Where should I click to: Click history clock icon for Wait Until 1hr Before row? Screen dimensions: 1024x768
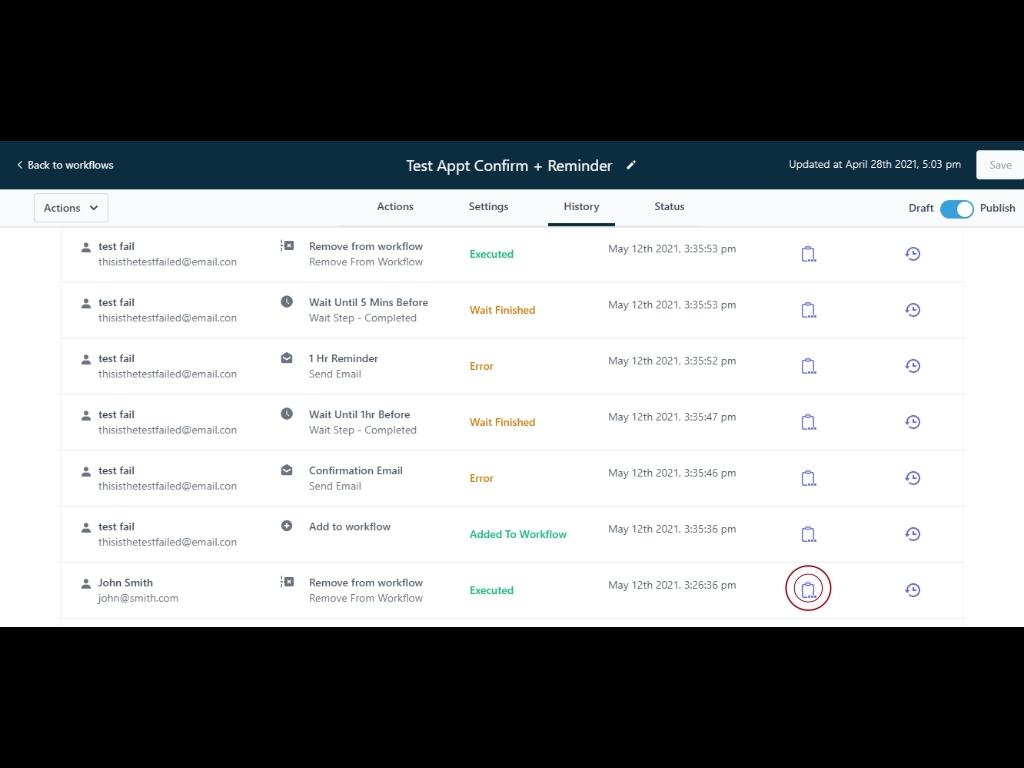[x=913, y=422]
